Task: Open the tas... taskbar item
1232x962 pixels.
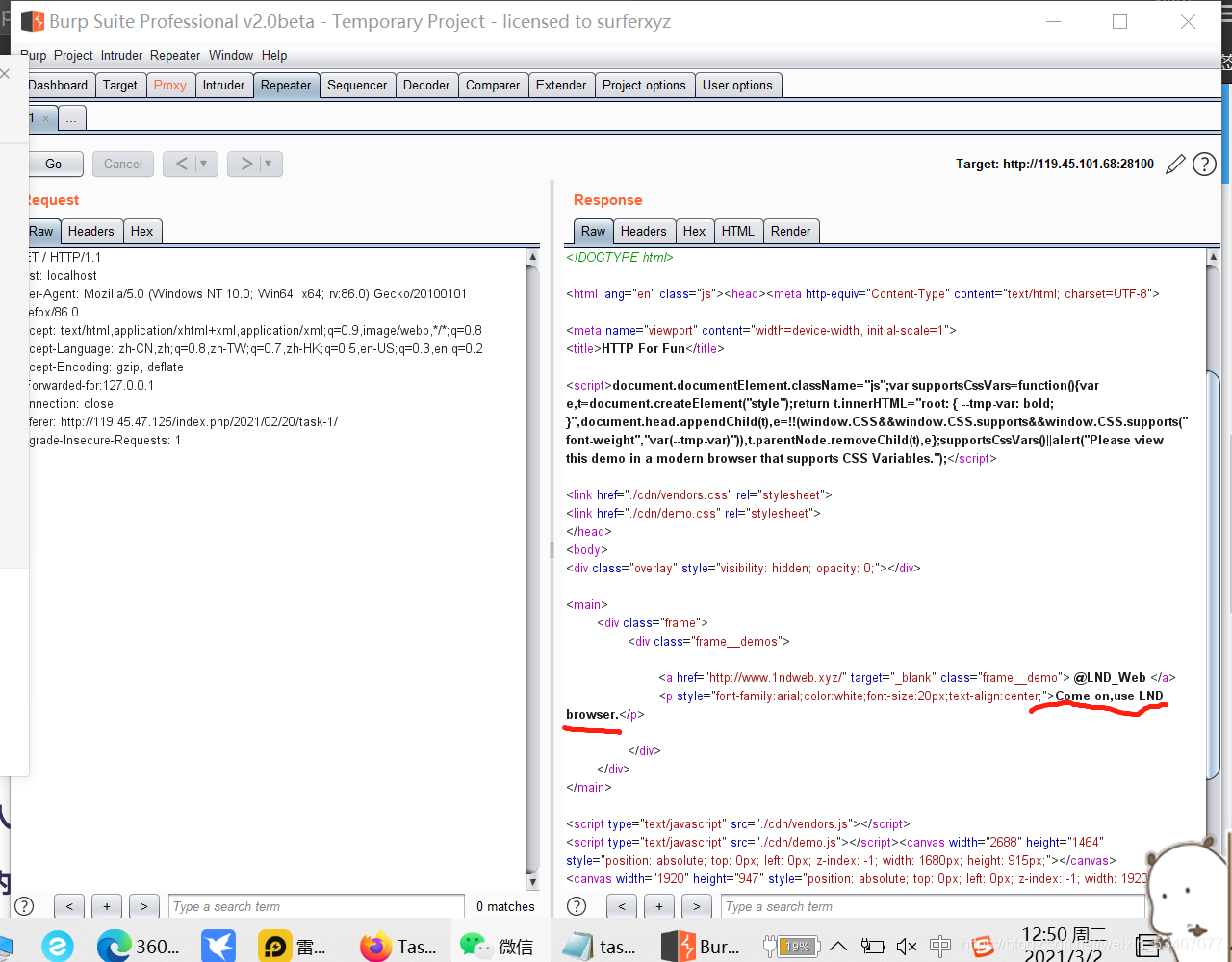Action: click(600, 946)
